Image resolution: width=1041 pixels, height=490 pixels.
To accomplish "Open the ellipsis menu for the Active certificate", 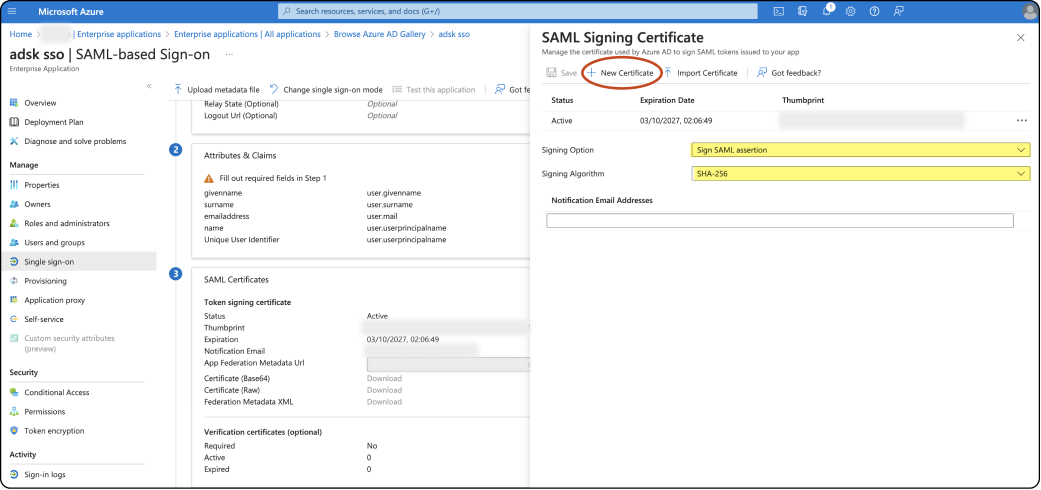I will tap(1021, 121).
